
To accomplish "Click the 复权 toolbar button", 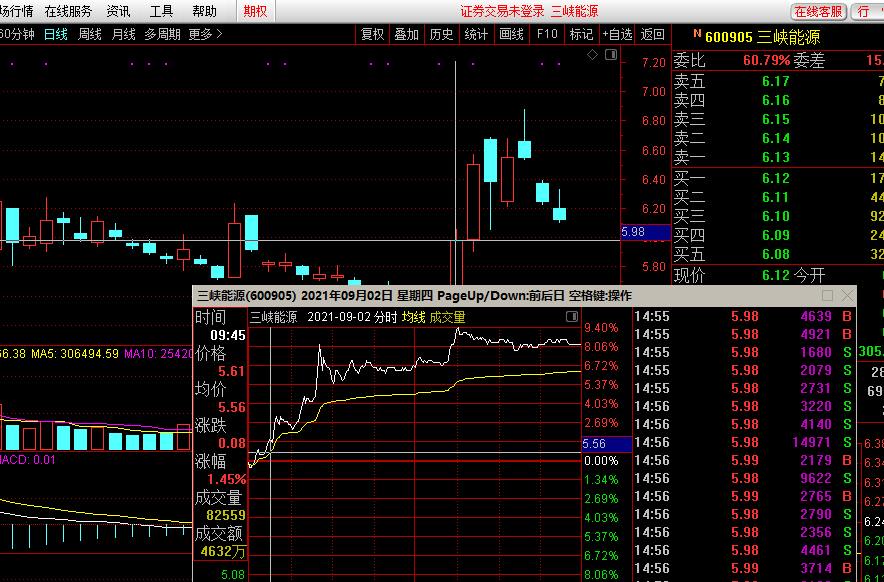I will click(x=373, y=34).
